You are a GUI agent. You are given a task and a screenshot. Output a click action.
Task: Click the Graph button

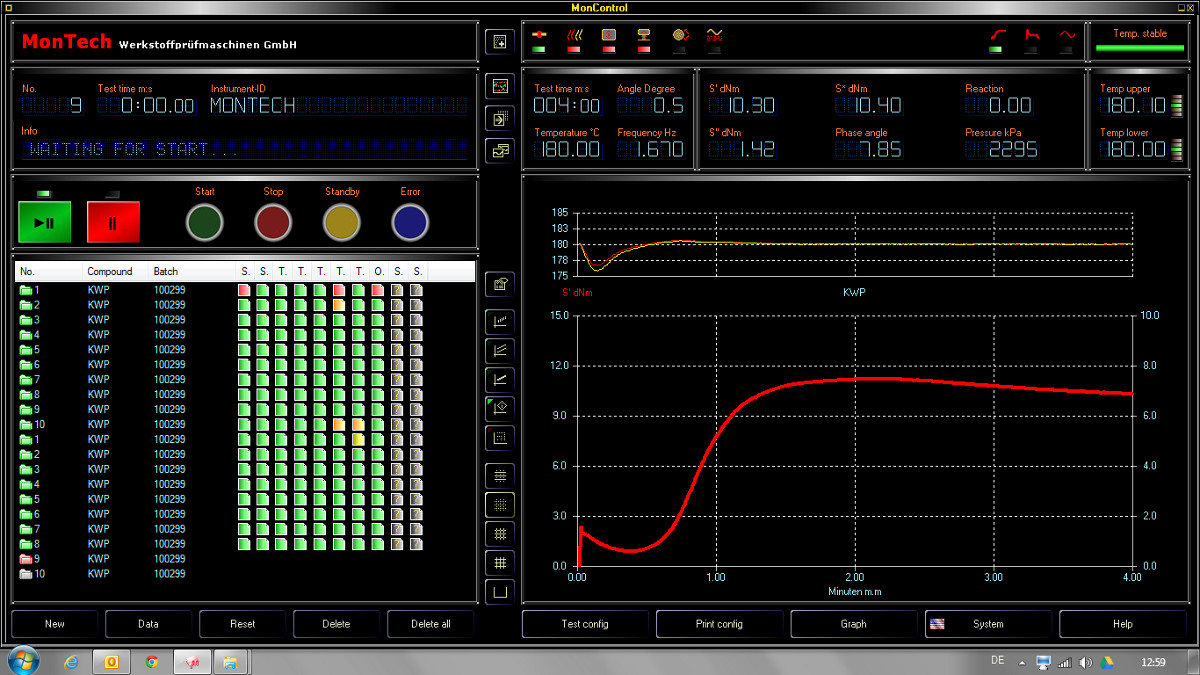pos(853,624)
